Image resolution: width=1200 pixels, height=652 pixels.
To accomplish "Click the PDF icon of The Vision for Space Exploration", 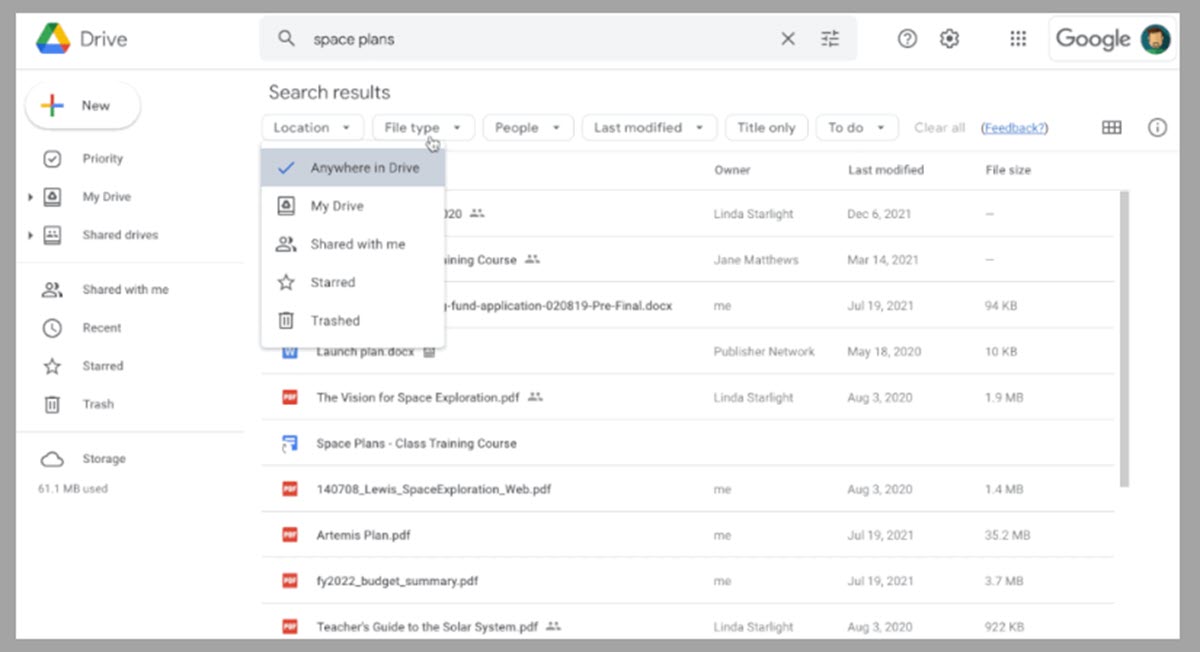I will (x=290, y=397).
